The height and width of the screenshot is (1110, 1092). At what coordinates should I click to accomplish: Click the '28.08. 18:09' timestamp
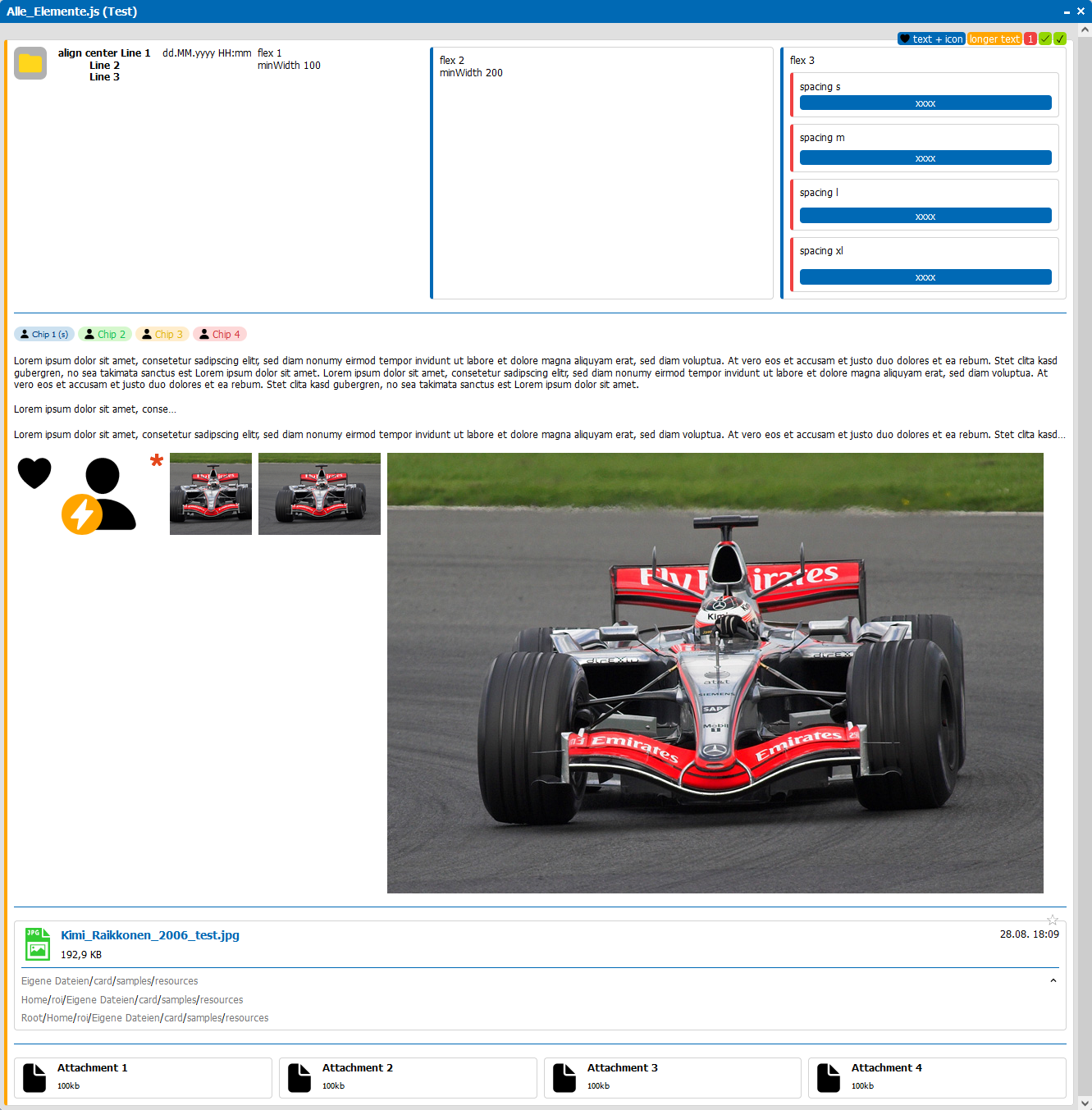pyautogui.click(x=1030, y=934)
